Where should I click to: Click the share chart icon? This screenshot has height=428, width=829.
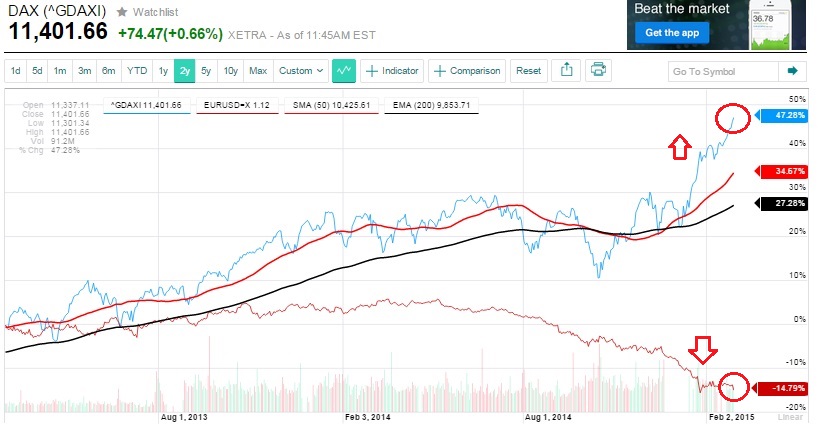tap(566, 71)
